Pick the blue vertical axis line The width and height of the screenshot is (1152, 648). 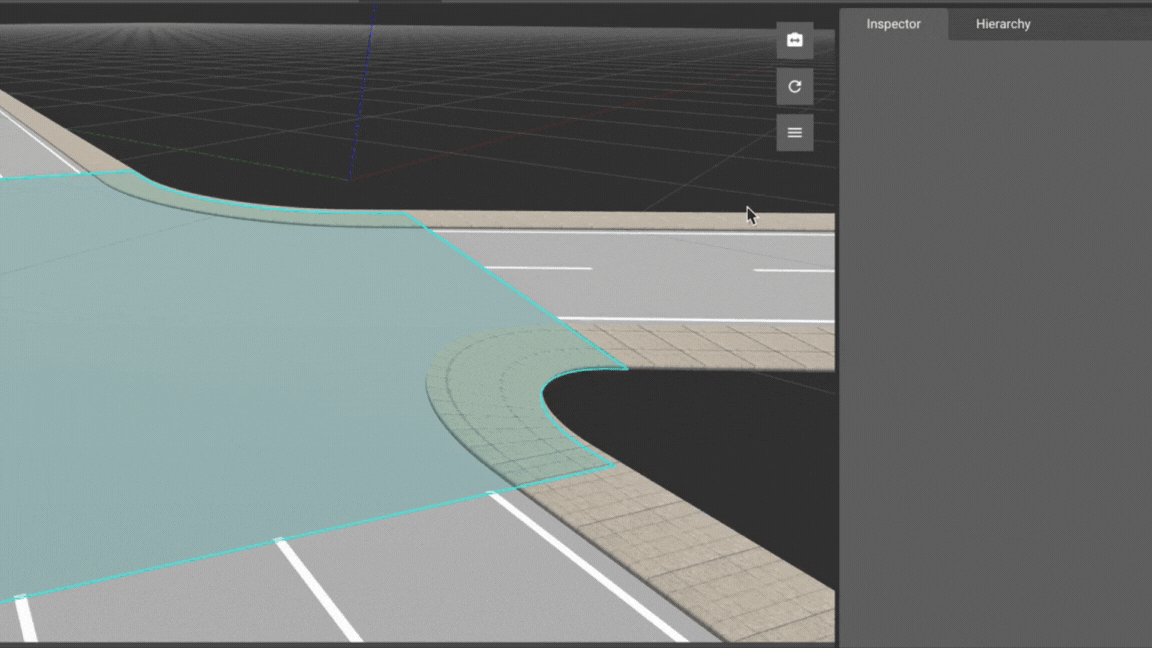[x=362, y=90]
